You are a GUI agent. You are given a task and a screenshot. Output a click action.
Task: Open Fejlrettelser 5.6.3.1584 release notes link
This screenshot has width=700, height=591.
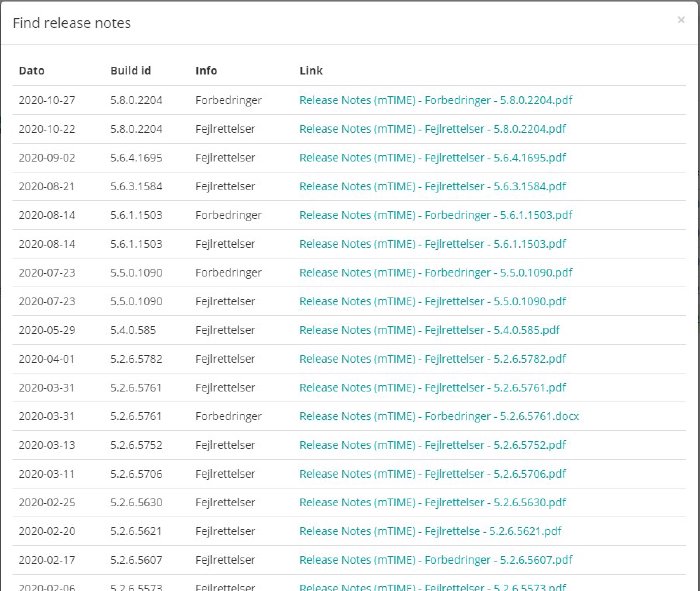432,186
